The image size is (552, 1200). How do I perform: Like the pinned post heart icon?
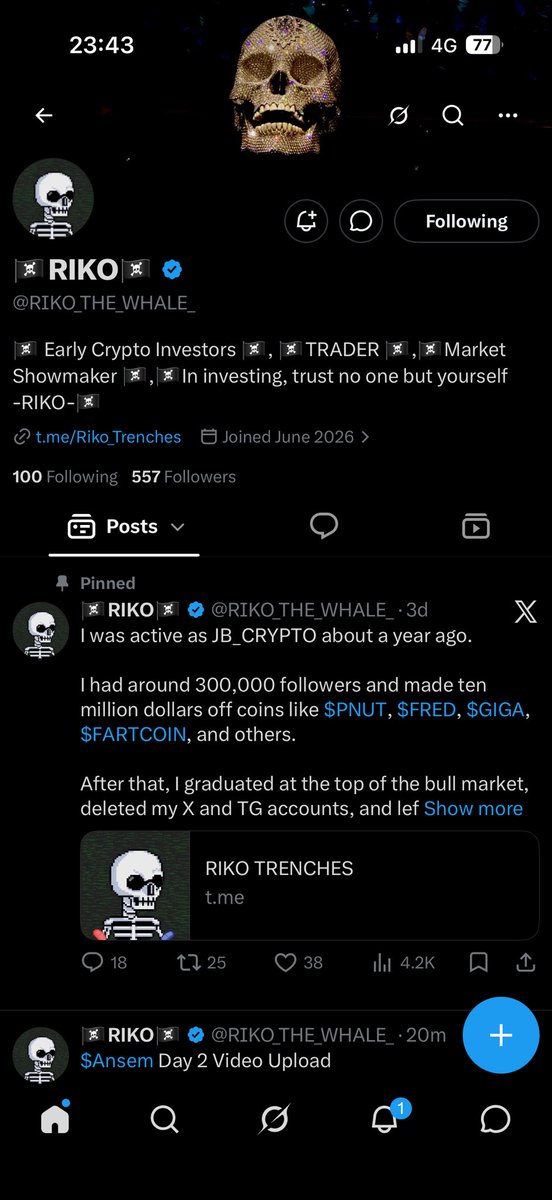tap(286, 963)
